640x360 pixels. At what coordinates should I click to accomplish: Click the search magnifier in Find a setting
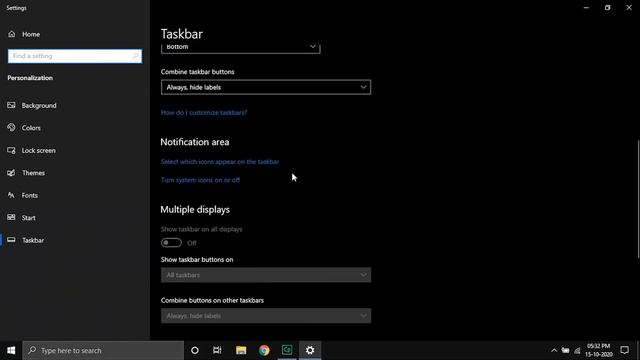pyautogui.click(x=136, y=56)
